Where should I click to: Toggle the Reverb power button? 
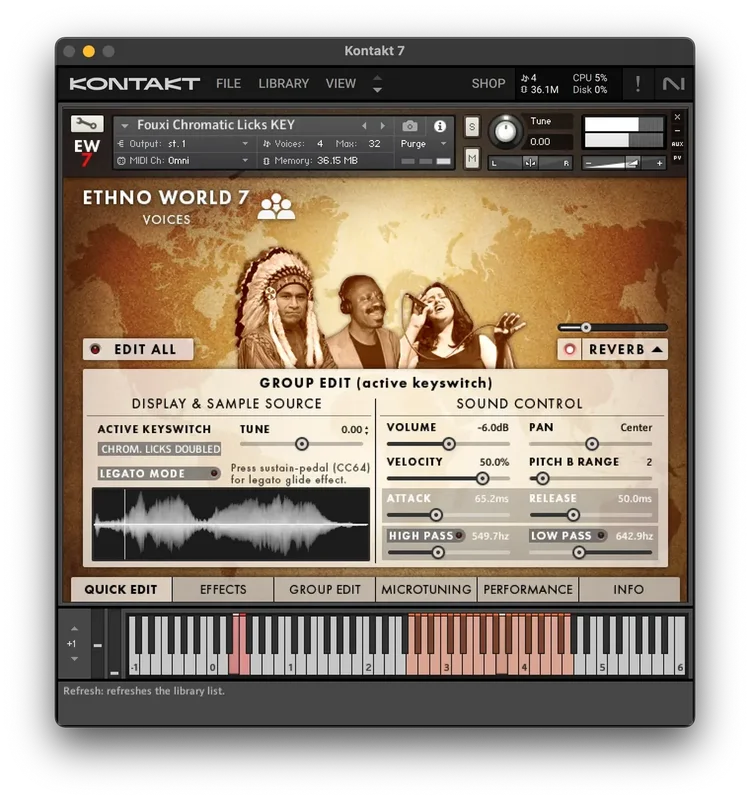pos(569,349)
